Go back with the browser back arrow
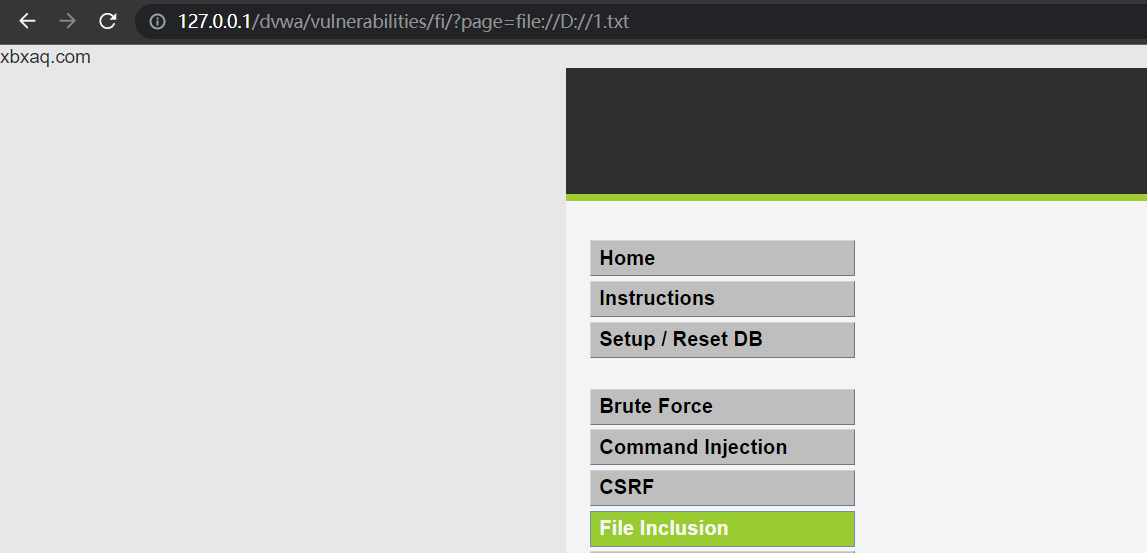Viewport: 1147px width, 553px height. (x=27, y=21)
